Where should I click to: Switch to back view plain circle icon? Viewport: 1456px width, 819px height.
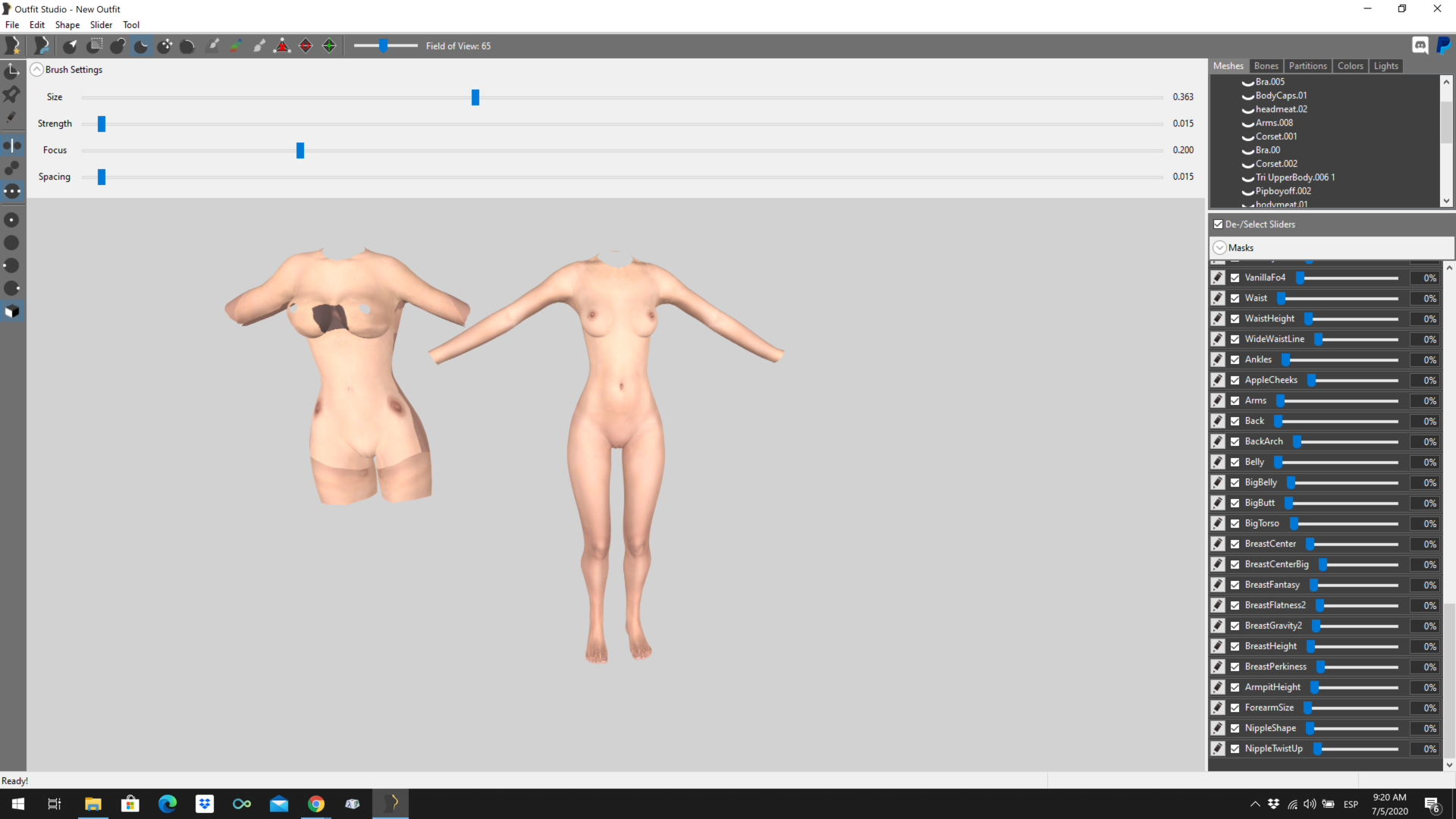click(12, 243)
